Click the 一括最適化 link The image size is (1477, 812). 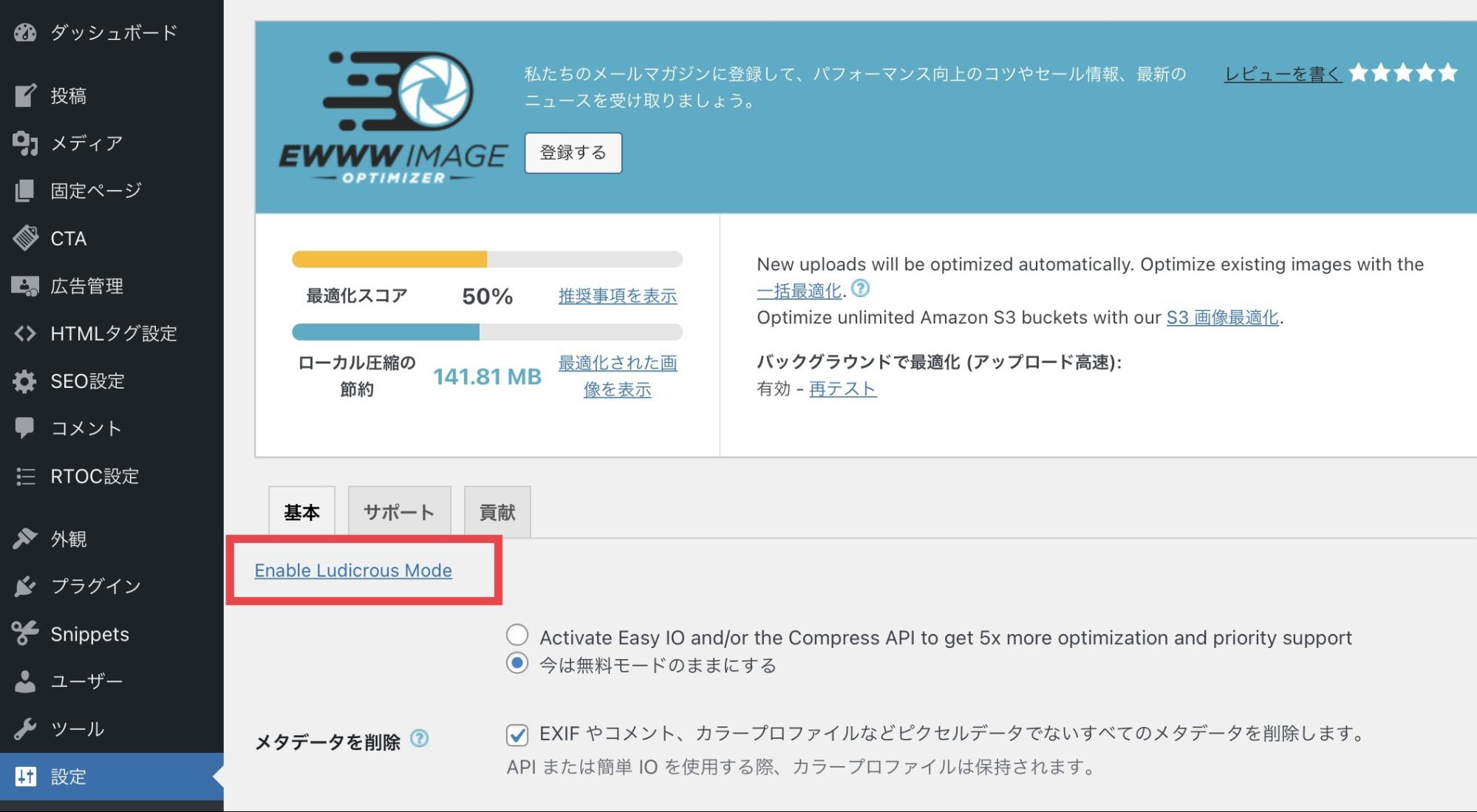799,291
